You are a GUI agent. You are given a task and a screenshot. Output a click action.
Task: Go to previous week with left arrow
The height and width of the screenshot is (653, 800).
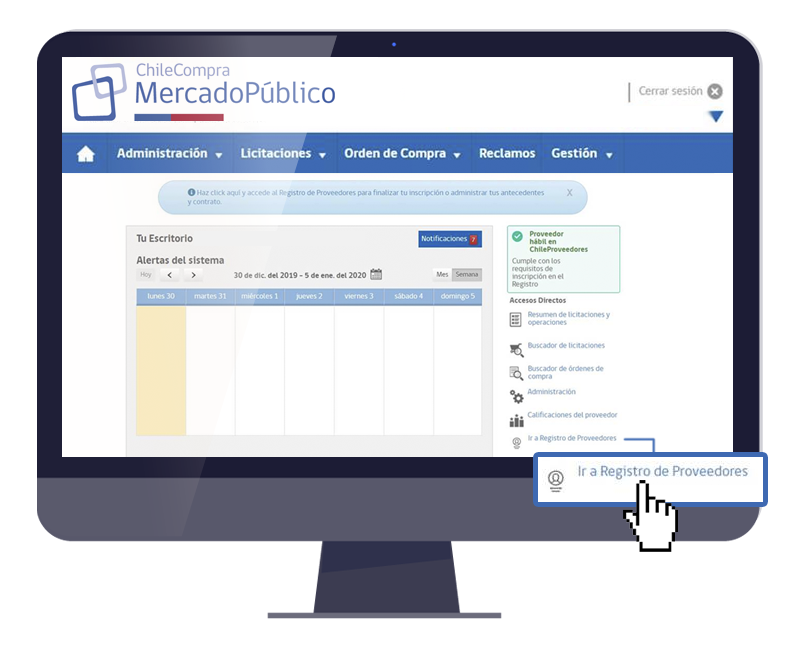point(170,275)
